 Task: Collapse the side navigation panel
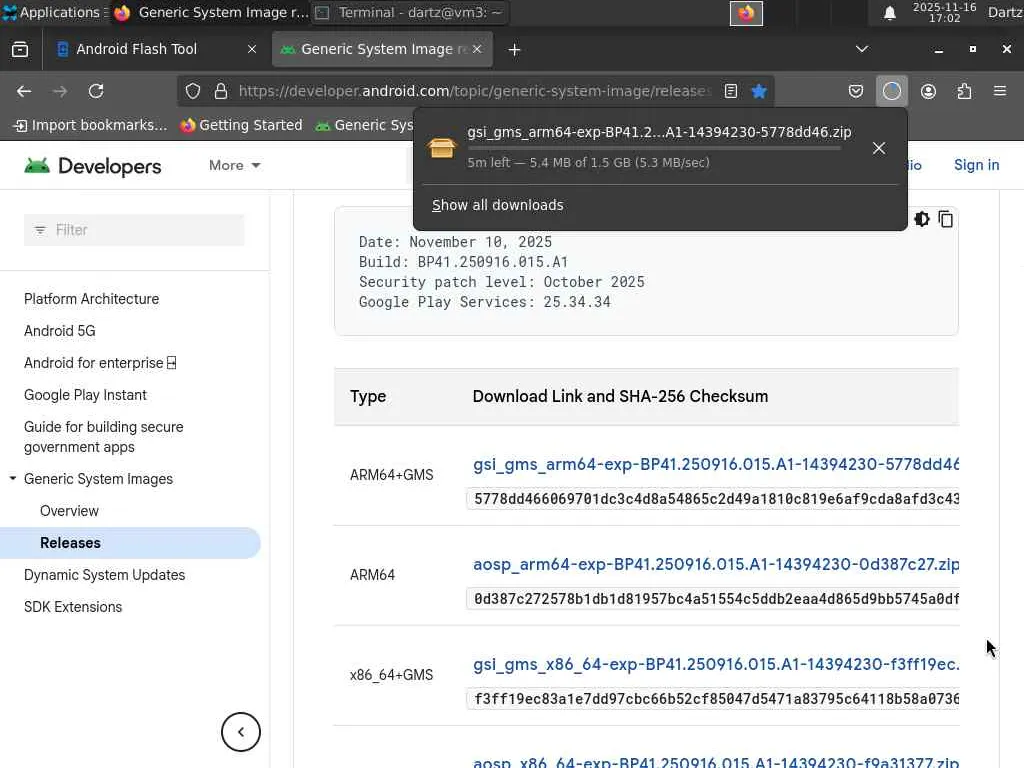(240, 732)
